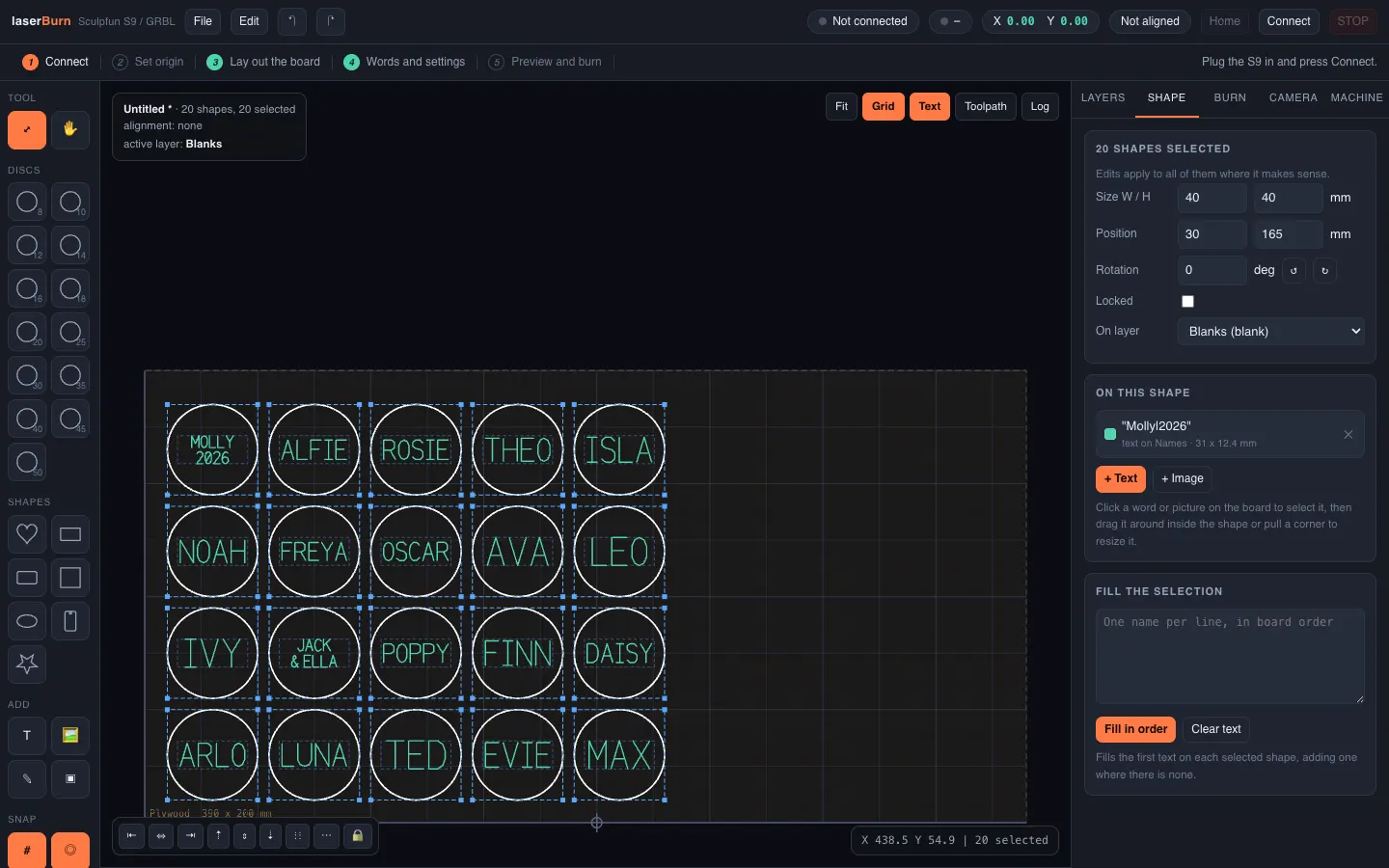Image resolution: width=1389 pixels, height=868 pixels.
Task: Click the Clear text button
Action: click(x=1216, y=729)
